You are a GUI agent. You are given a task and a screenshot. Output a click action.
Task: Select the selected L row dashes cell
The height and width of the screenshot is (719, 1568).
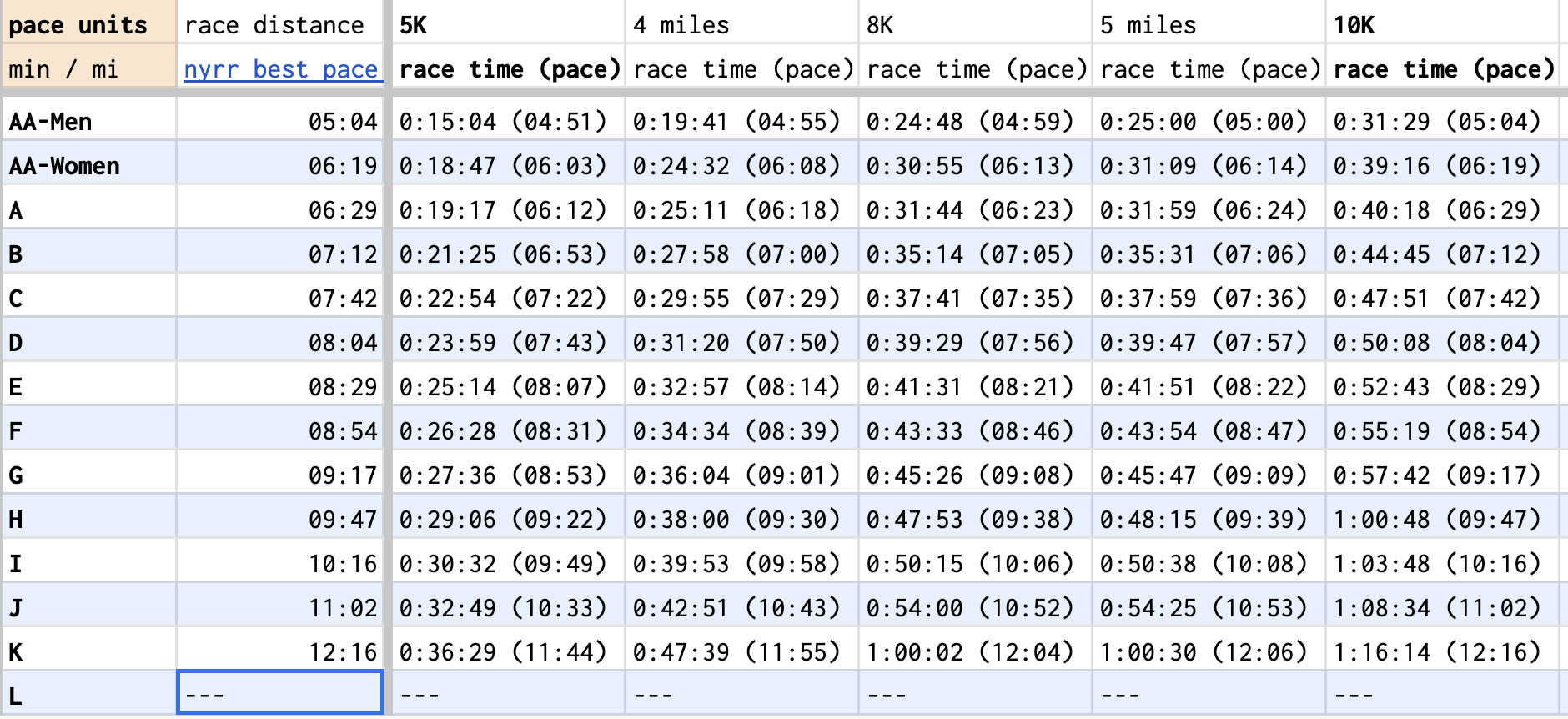pyautogui.click(x=280, y=693)
